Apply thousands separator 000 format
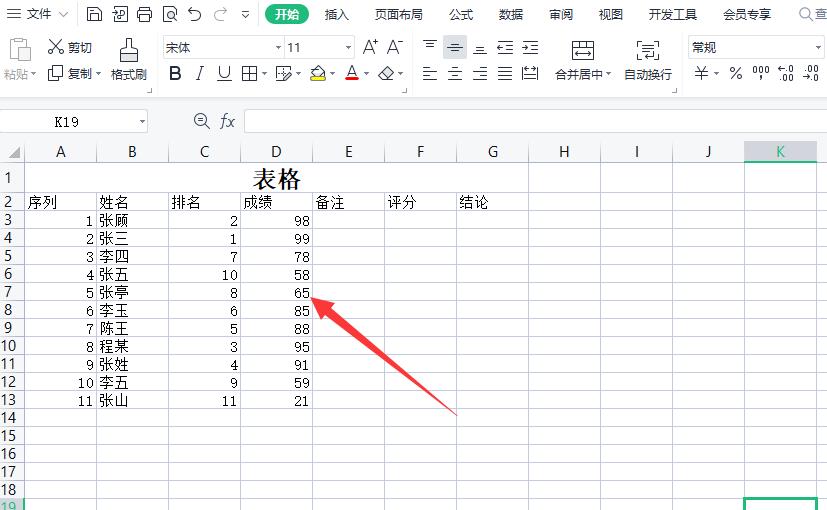The height and width of the screenshot is (510, 827). click(761, 73)
